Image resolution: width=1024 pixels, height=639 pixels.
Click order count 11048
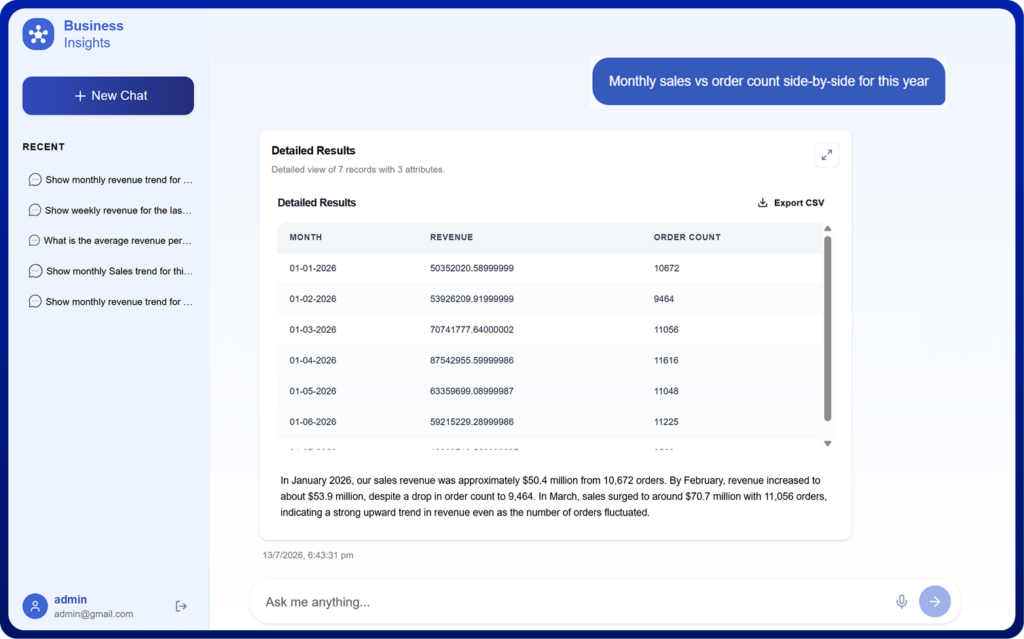click(666, 391)
